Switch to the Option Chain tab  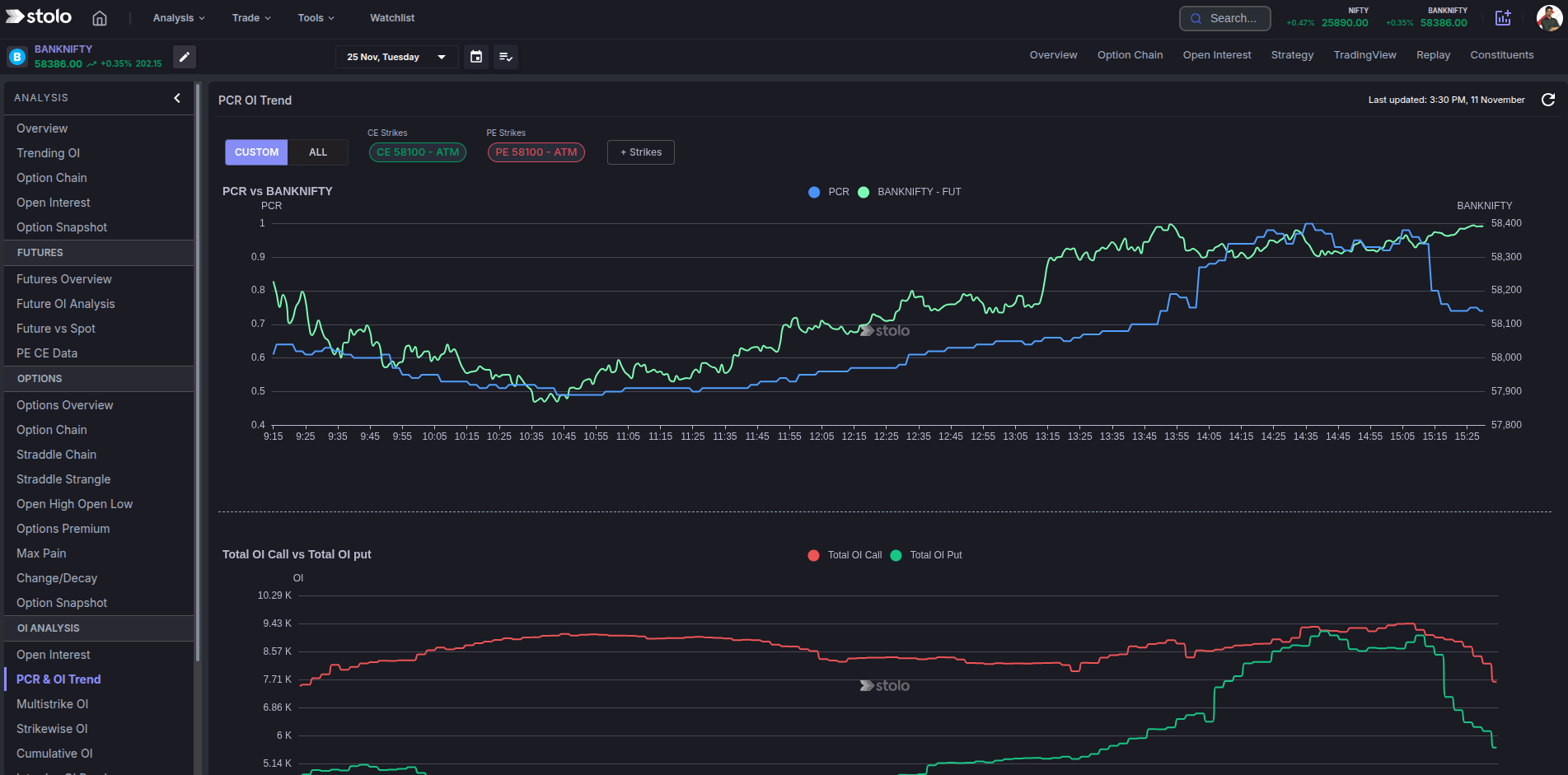point(1130,54)
